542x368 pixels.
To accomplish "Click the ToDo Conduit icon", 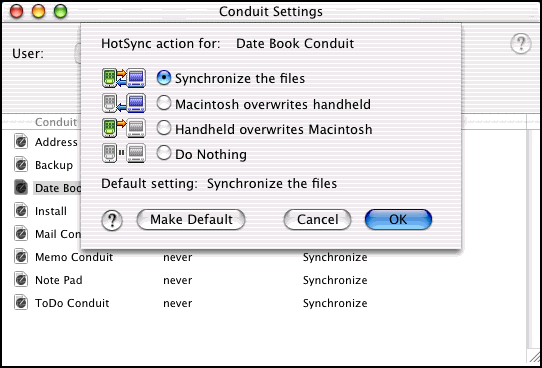I will (x=21, y=303).
